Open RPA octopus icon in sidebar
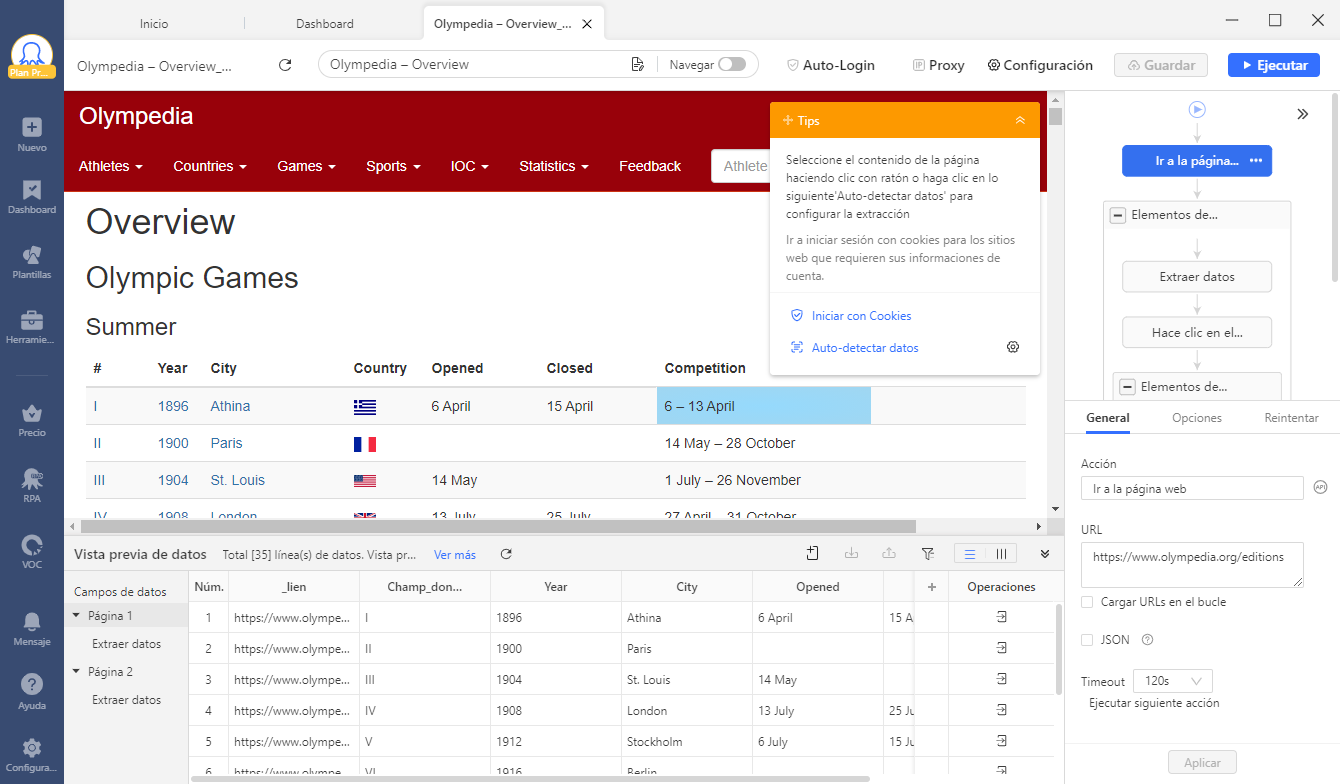Image resolution: width=1340 pixels, height=784 pixels. [32, 478]
